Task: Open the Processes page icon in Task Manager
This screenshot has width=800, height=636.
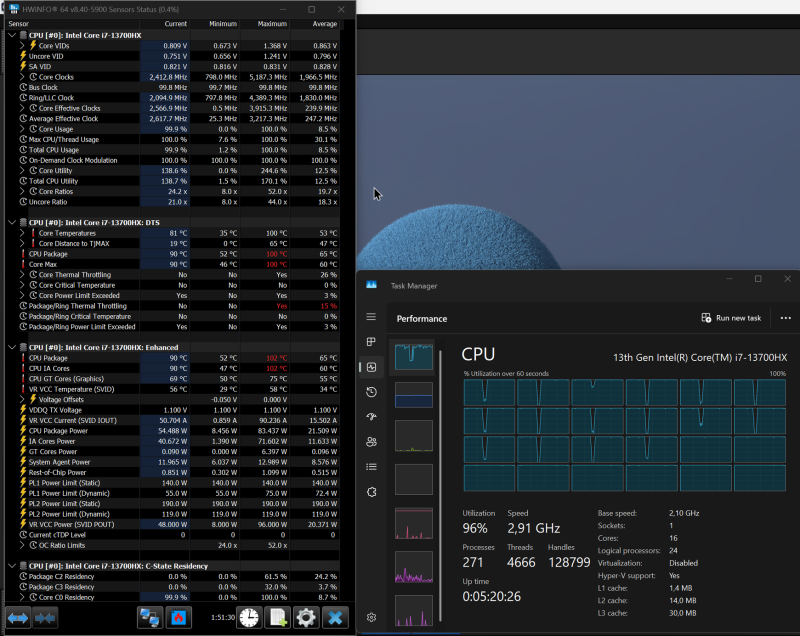Action: pyautogui.click(x=371, y=342)
